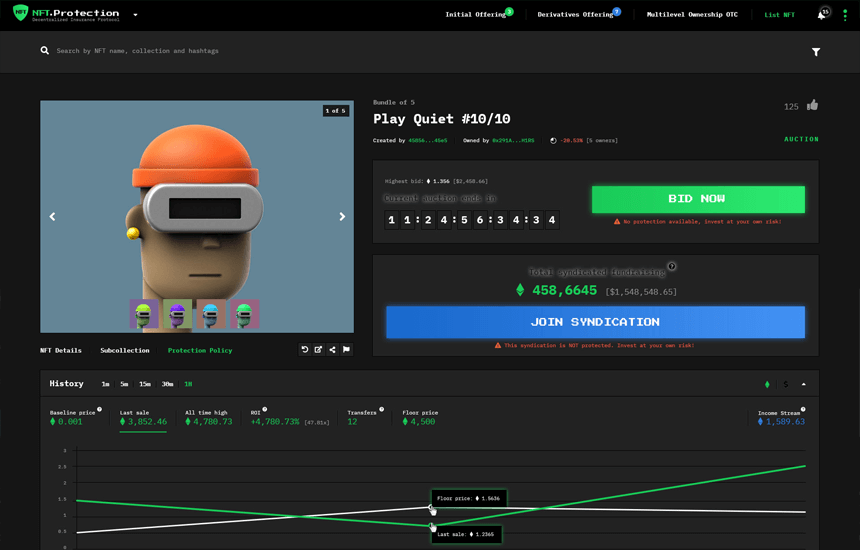Open the three-dot options menu

point(843,15)
